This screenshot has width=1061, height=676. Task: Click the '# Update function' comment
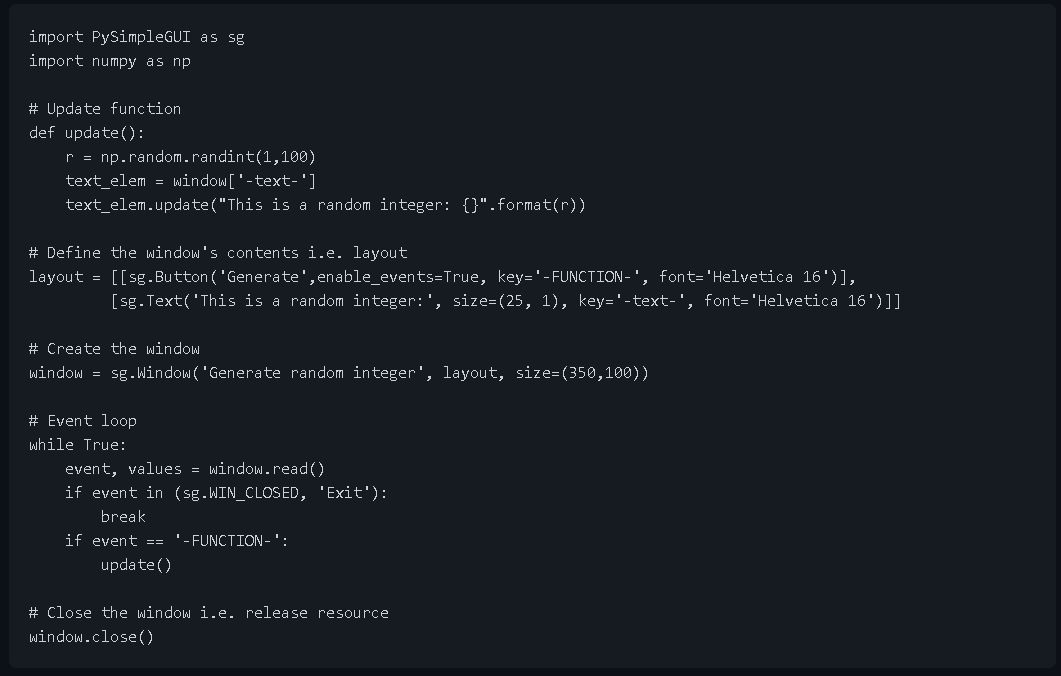[105, 109]
